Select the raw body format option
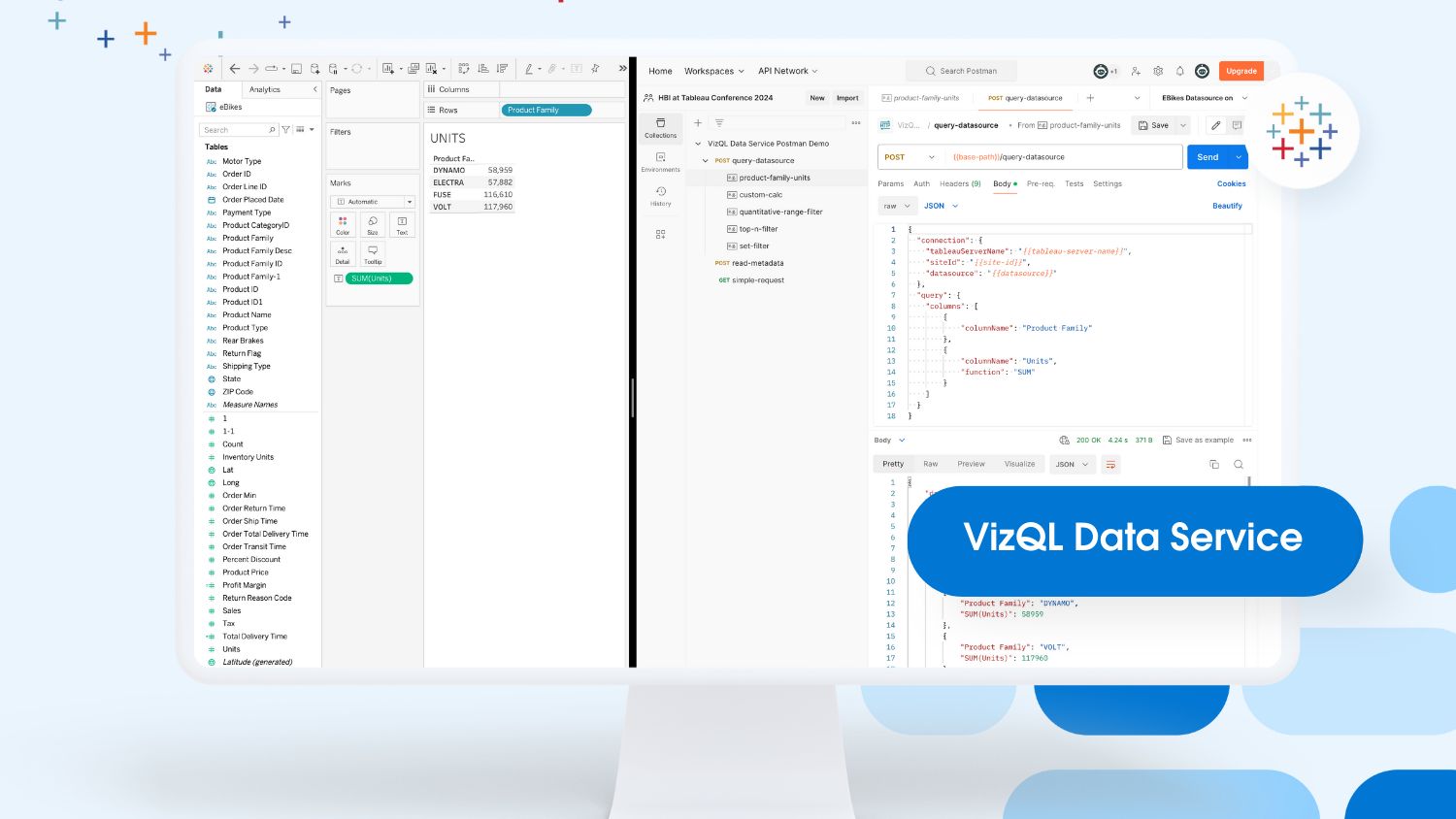 [896, 206]
